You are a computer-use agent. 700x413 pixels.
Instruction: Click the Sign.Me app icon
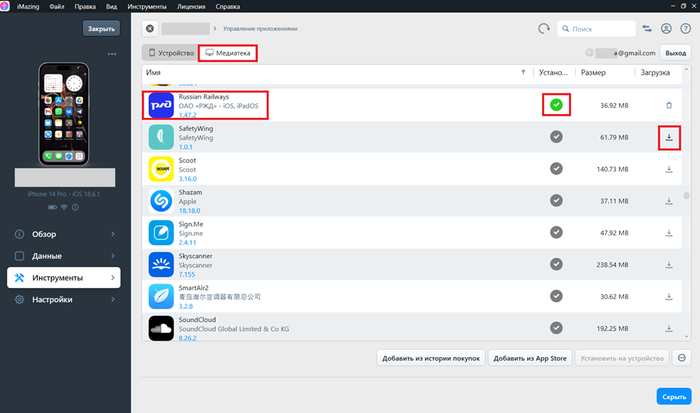pyautogui.click(x=161, y=233)
